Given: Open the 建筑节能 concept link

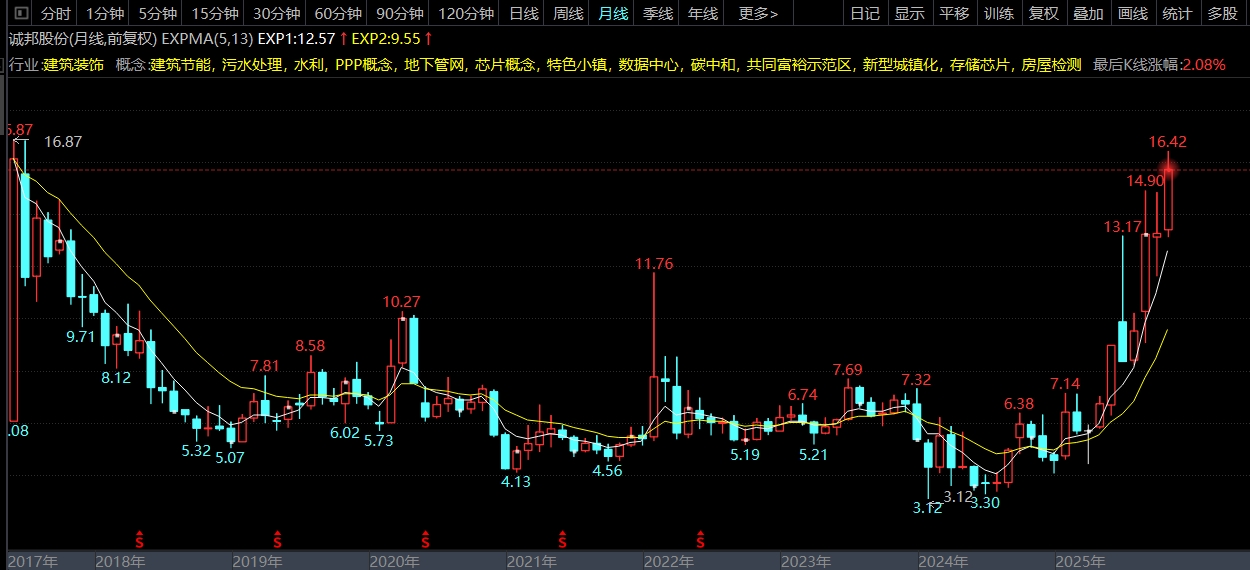Looking at the screenshot, I should [x=180, y=64].
